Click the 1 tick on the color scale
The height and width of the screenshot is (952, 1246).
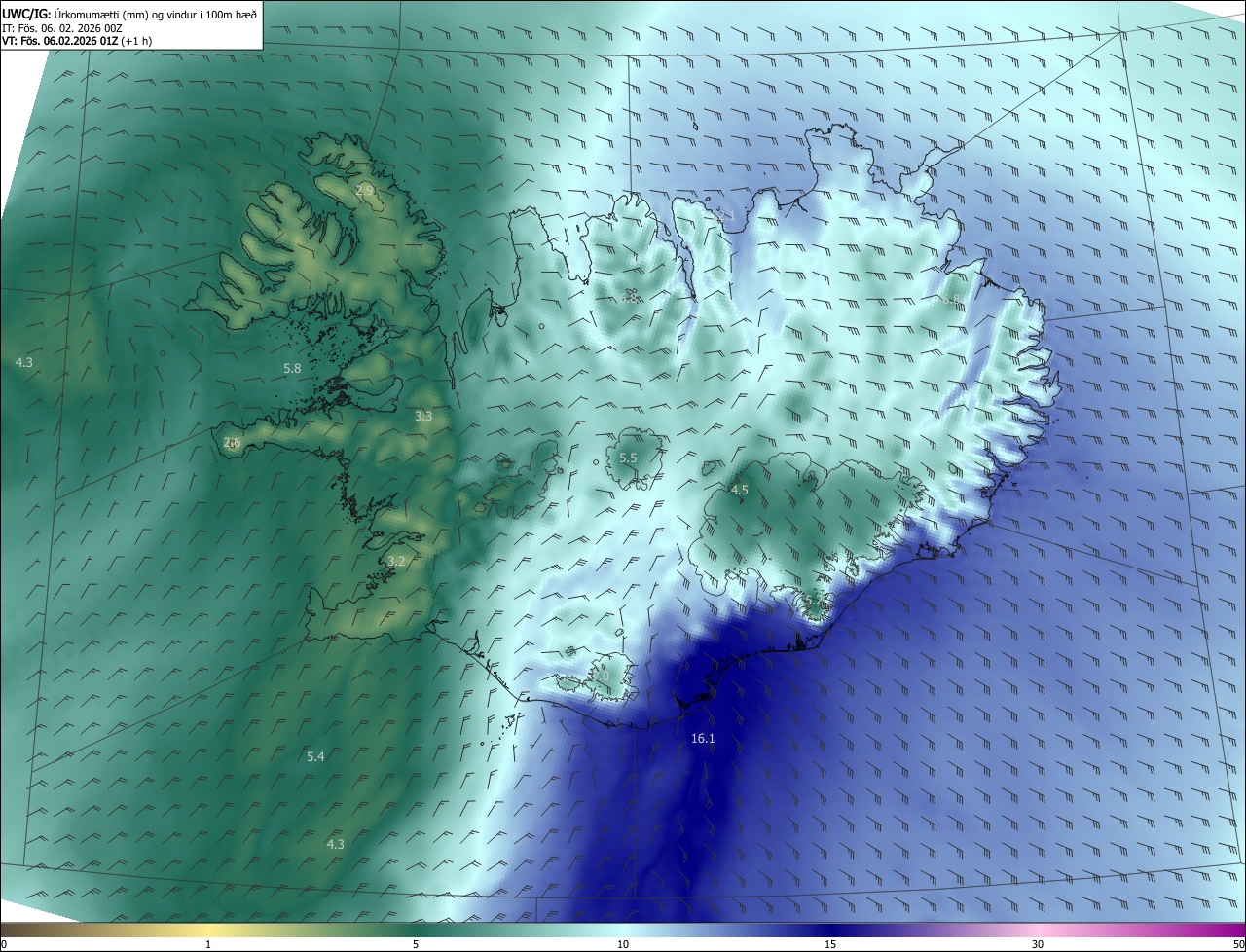tap(208, 944)
